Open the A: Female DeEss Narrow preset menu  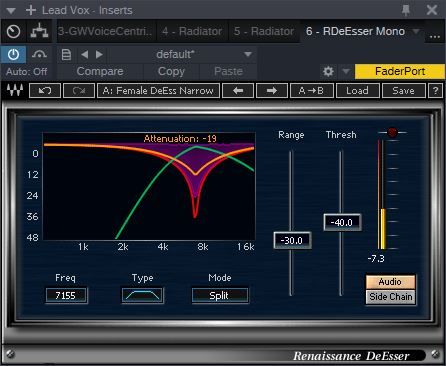point(158,90)
